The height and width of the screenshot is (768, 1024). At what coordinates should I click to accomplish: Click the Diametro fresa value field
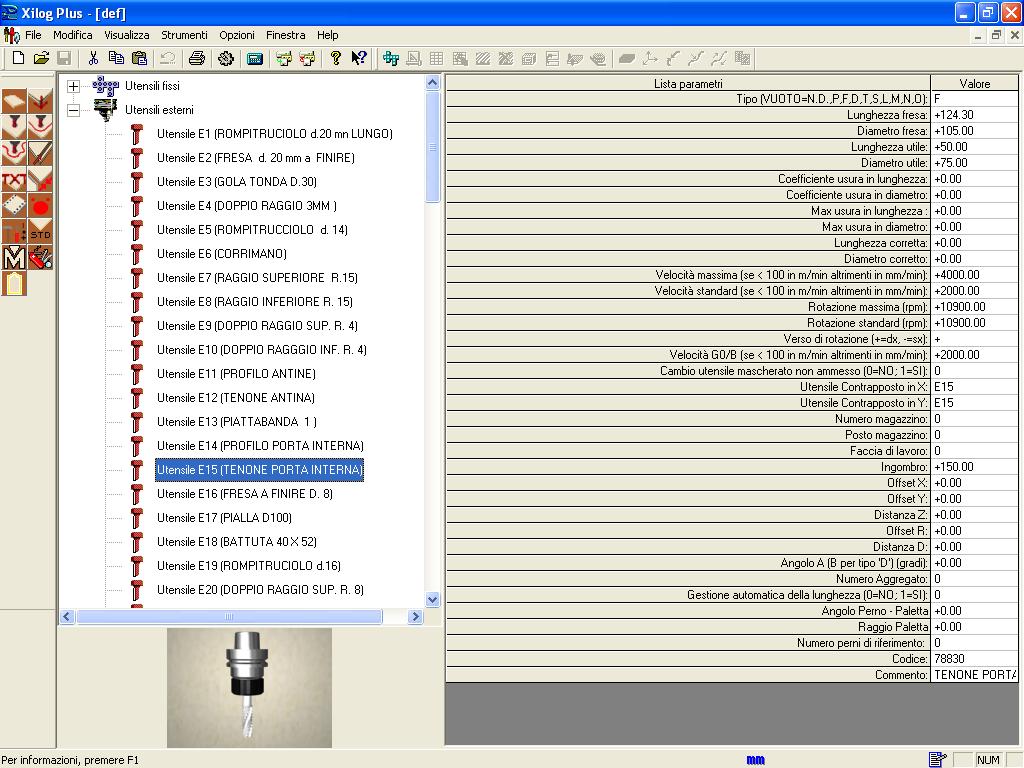tap(973, 131)
